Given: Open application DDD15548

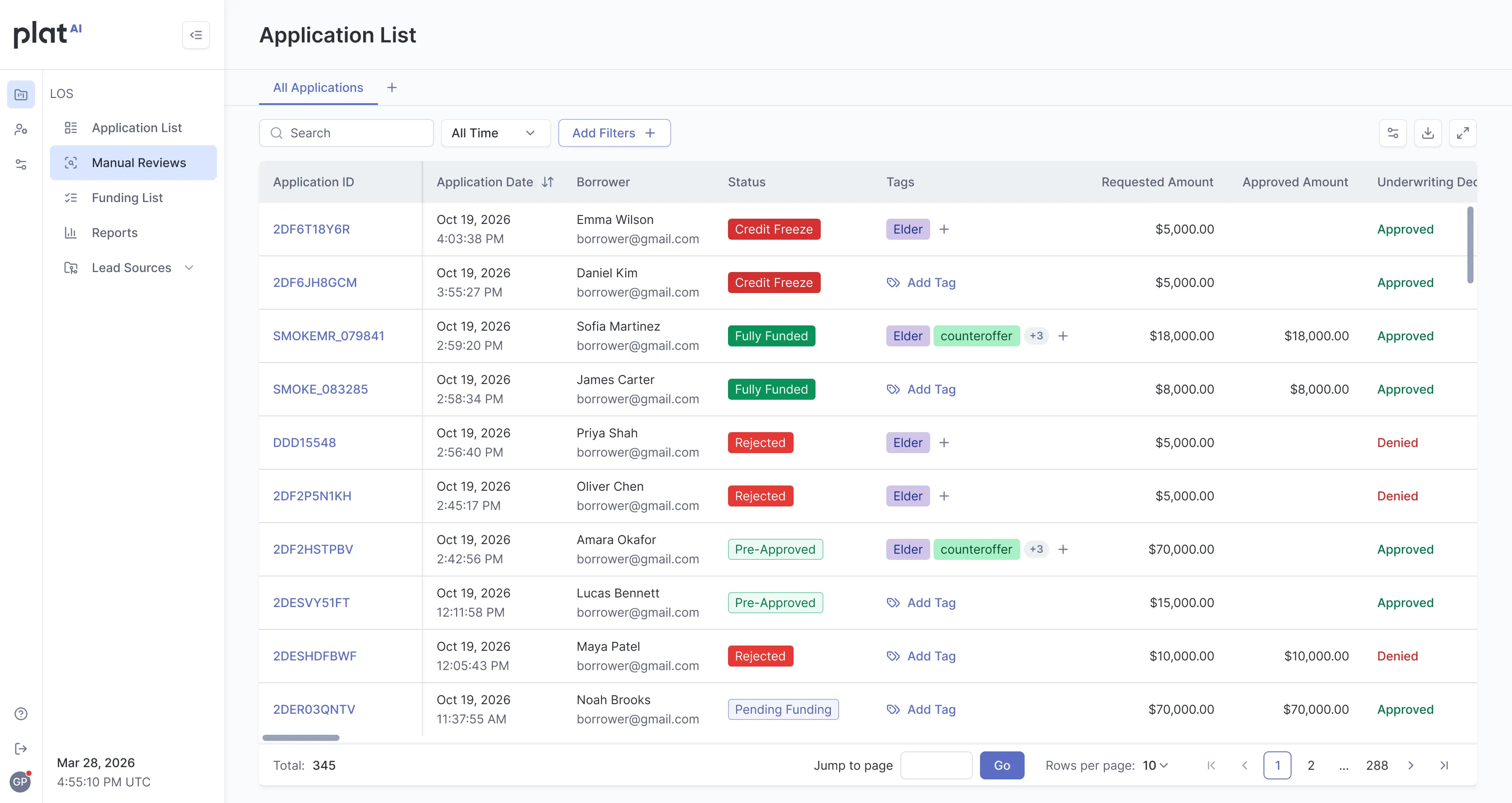Looking at the screenshot, I should click(x=304, y=443).
